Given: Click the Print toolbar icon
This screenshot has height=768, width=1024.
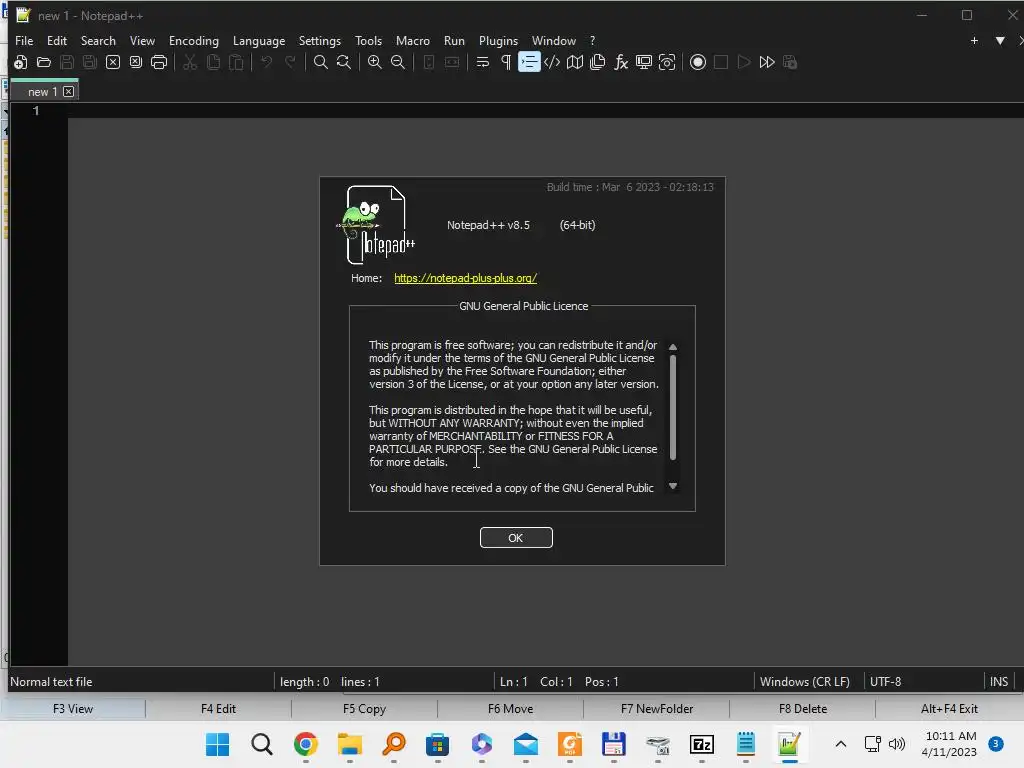Looking at the screenshot, I should tap(159, 62).
